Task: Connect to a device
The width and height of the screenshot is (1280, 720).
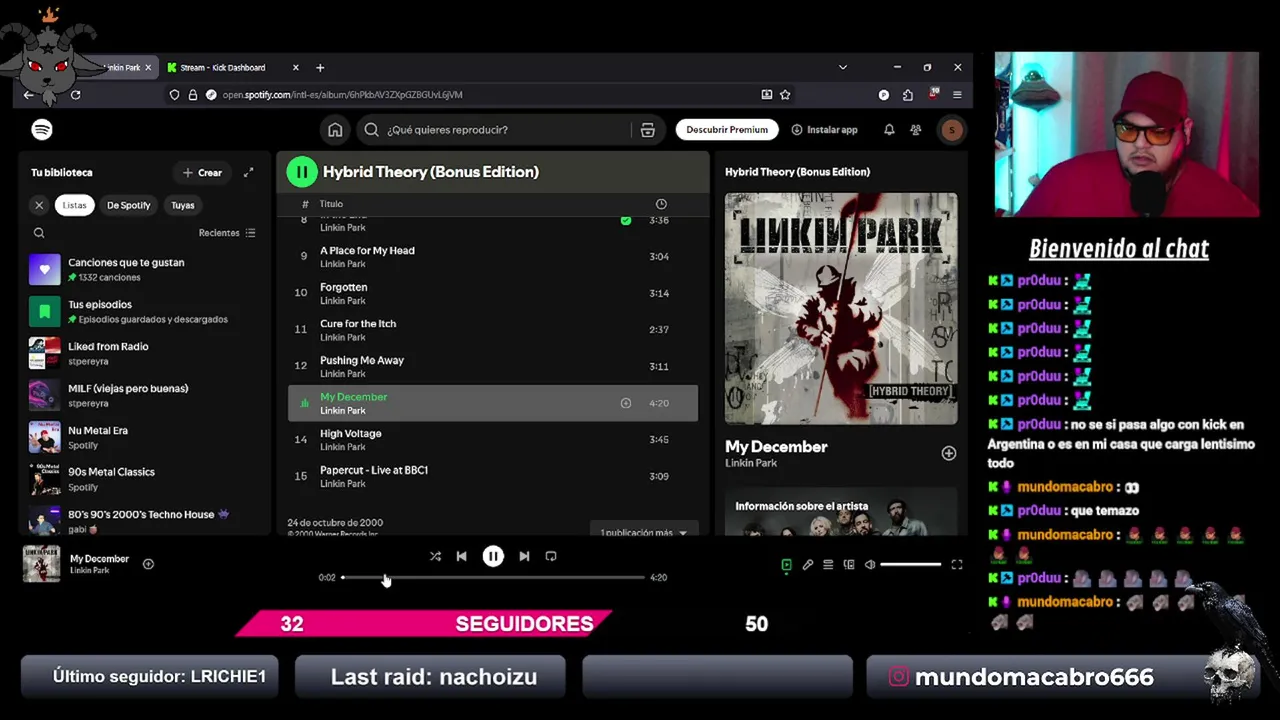Action: 849,565
